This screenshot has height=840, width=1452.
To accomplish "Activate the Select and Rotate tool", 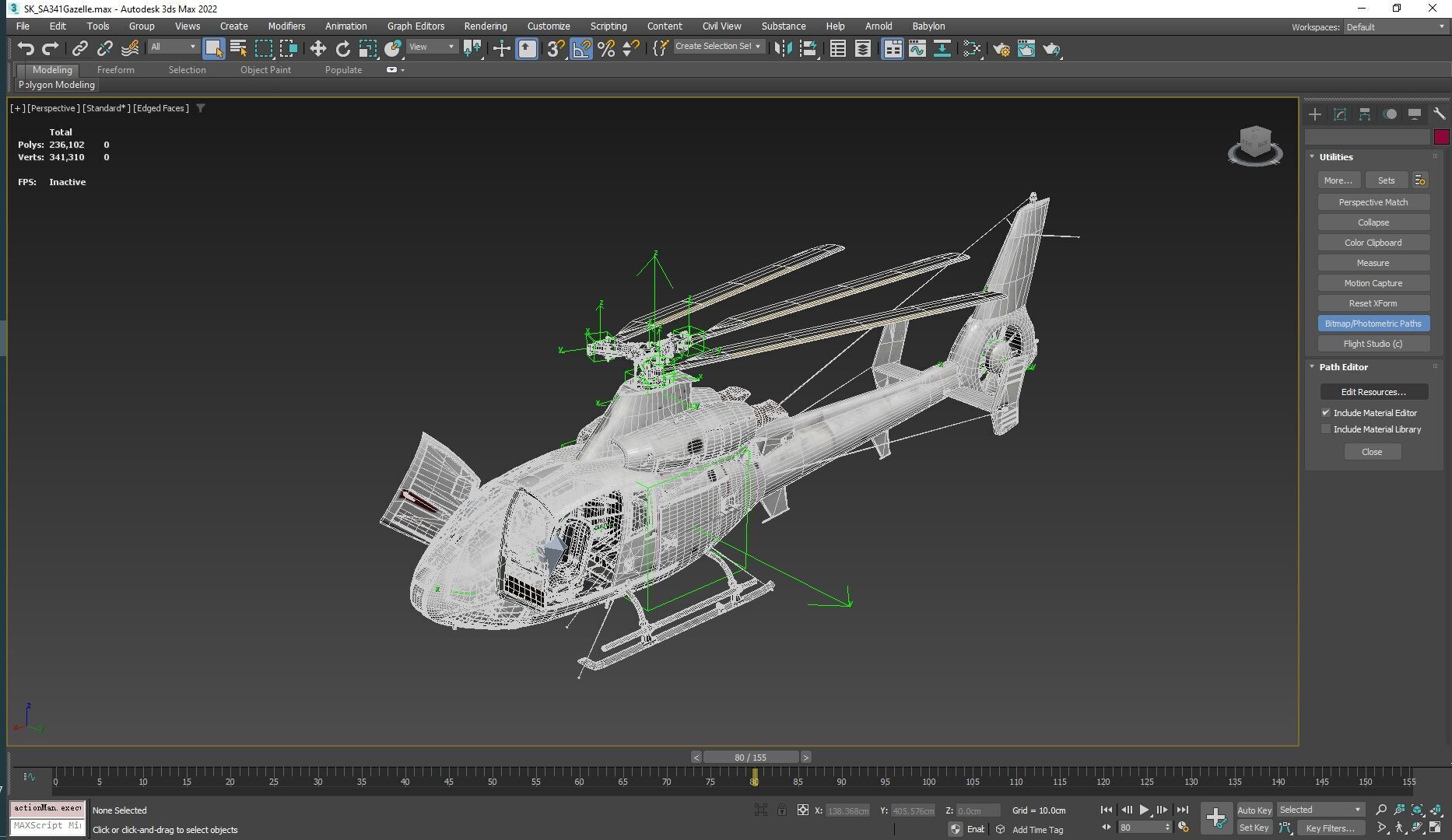I will tap(342, 48).
